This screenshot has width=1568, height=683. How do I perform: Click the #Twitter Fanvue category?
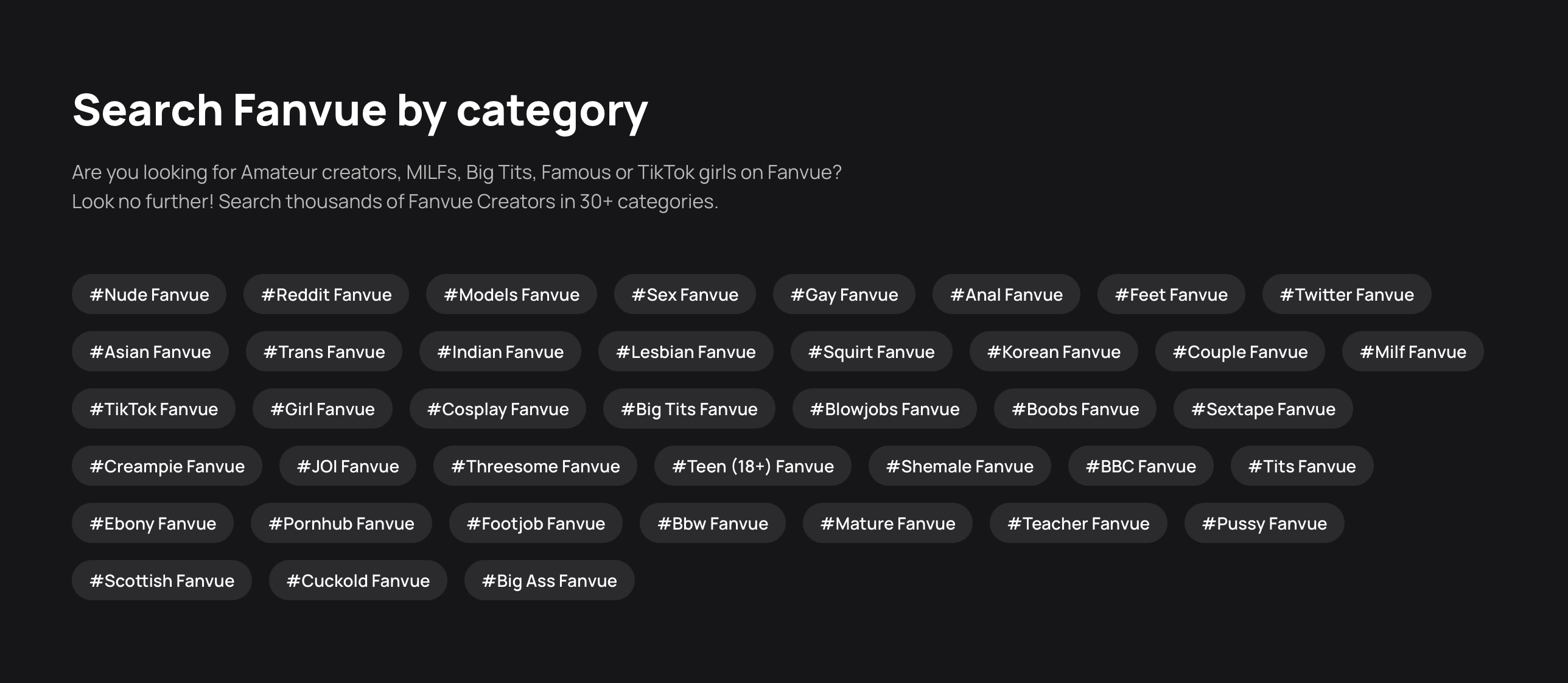point(1346,295)
